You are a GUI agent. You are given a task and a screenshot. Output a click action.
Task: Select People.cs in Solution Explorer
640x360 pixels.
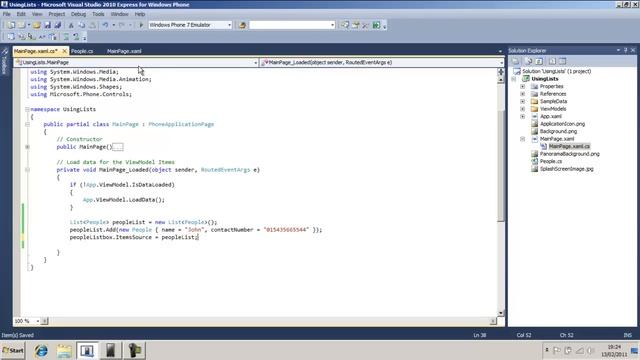pos(551,161)
